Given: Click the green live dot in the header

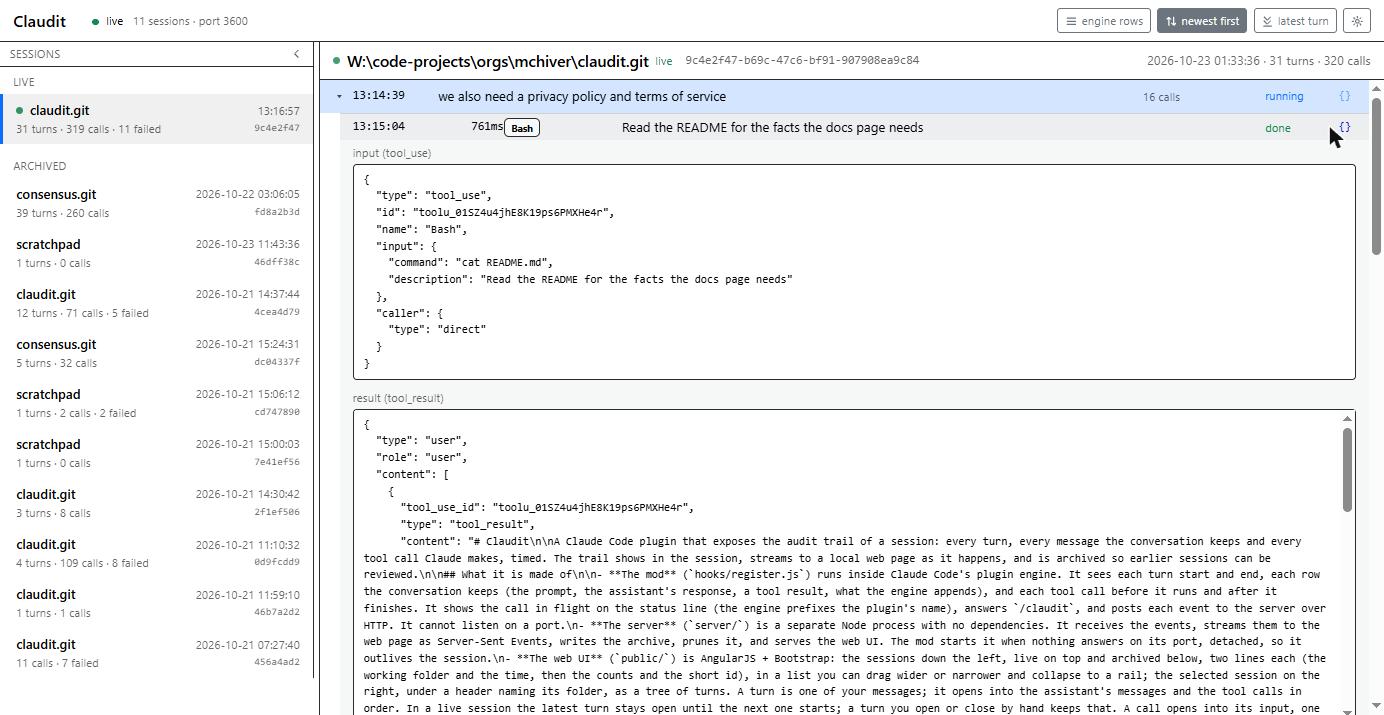Looking at the screenshot, I should (x=95, y=21).
